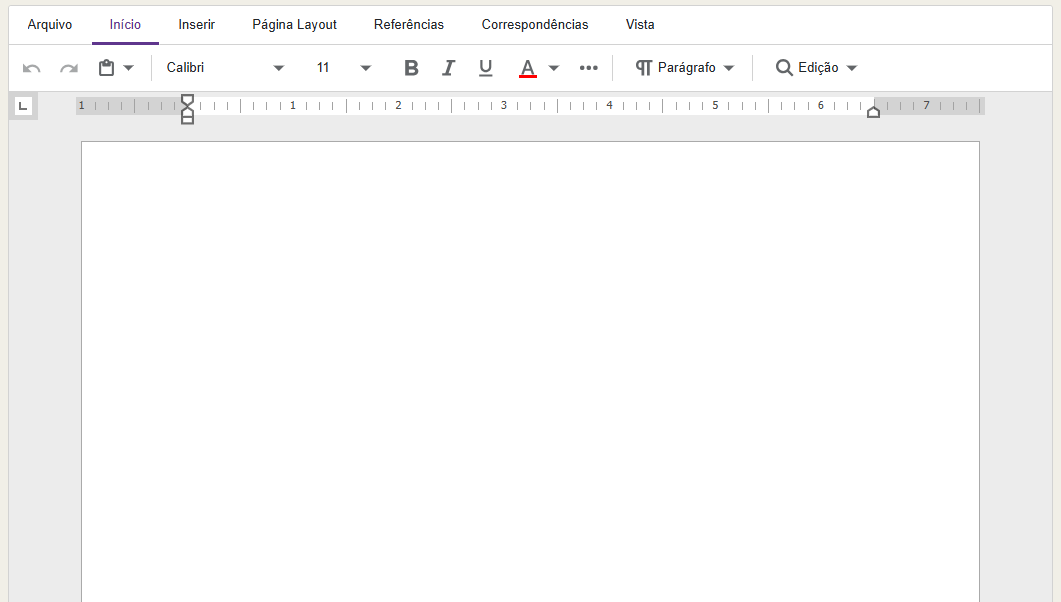The height and width of the screenshot is (602, 1061).
Task: Click the Redo arrow icon
Action: point(69,68)
